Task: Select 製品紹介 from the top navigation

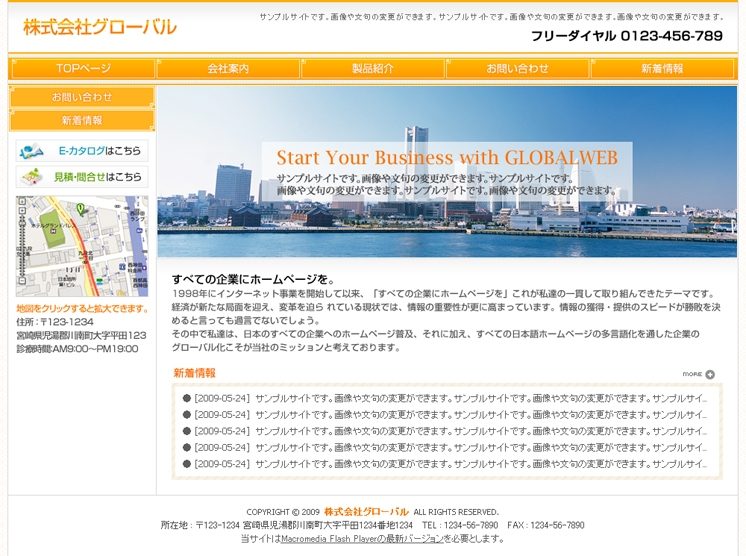Action: [x=372, y=69]
